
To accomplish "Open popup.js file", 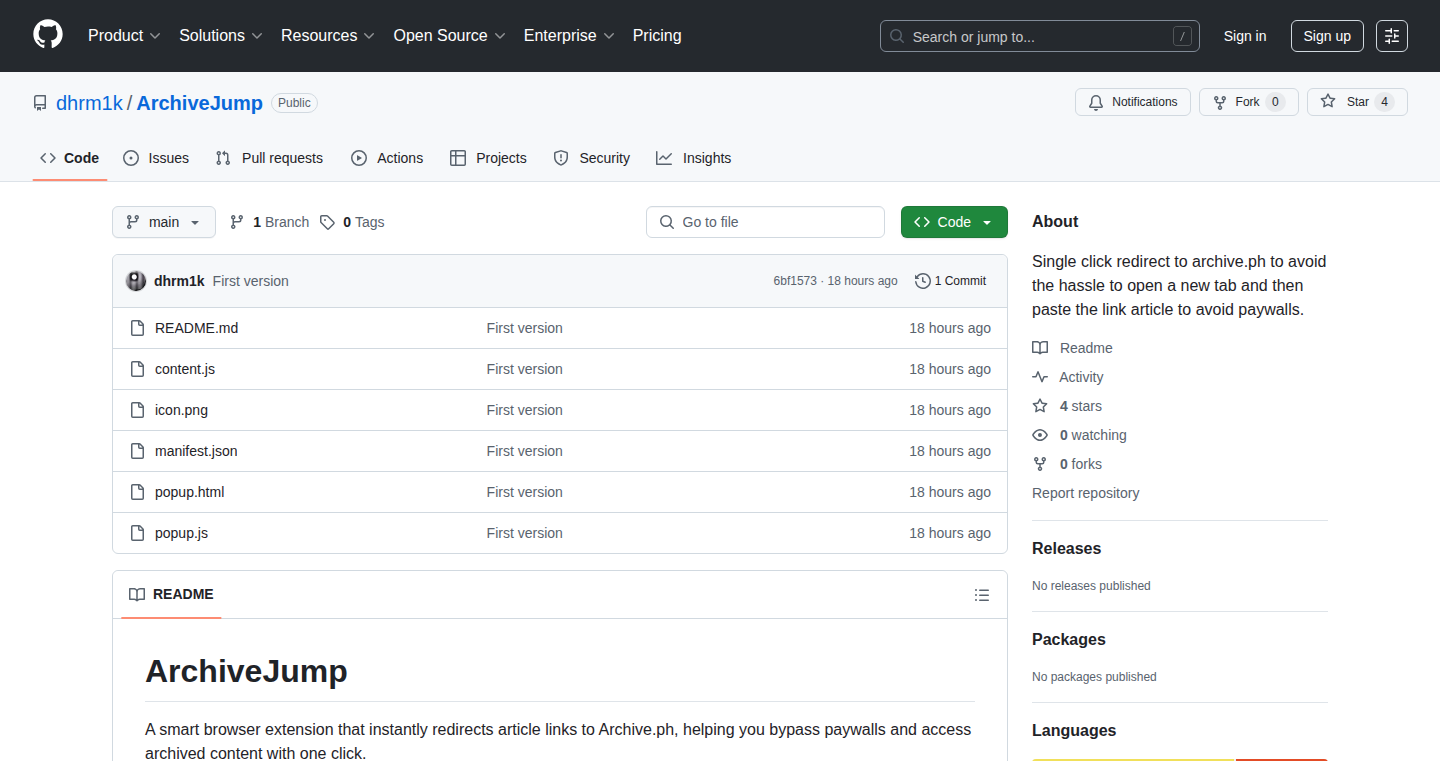I will 181,533.
